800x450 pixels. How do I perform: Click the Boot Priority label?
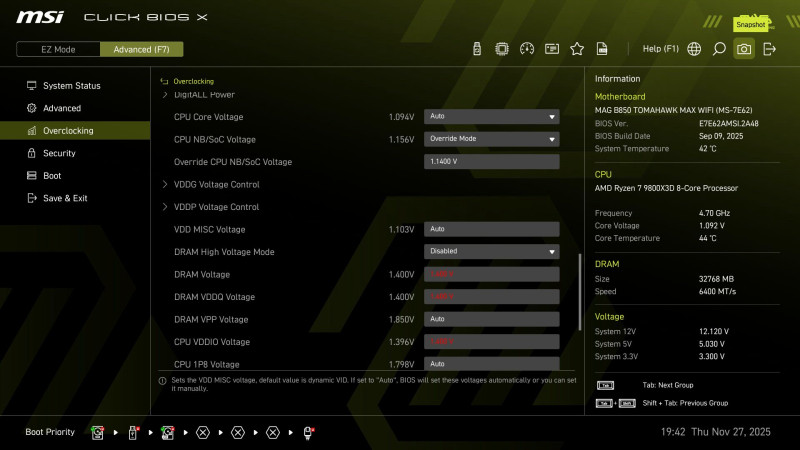(50, 432)
